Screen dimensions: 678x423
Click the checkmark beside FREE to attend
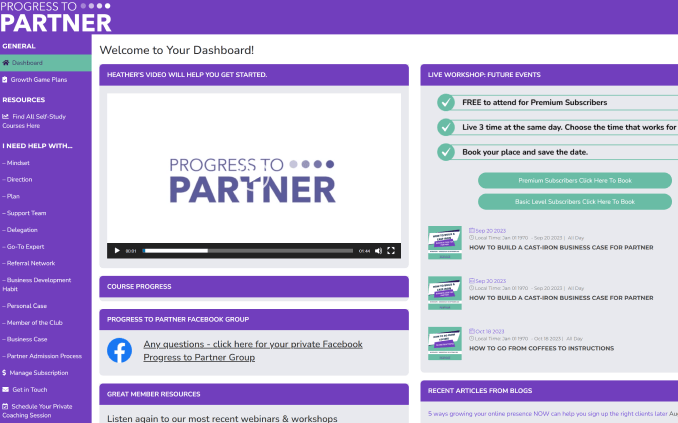[446, 103]
